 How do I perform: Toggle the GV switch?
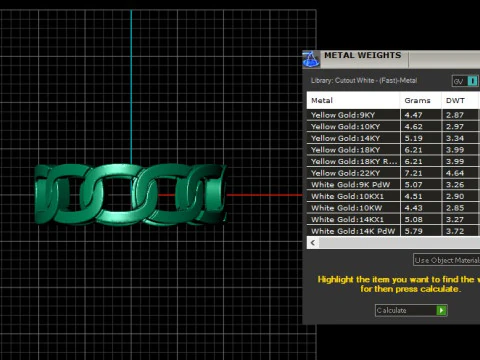[465, 81]
